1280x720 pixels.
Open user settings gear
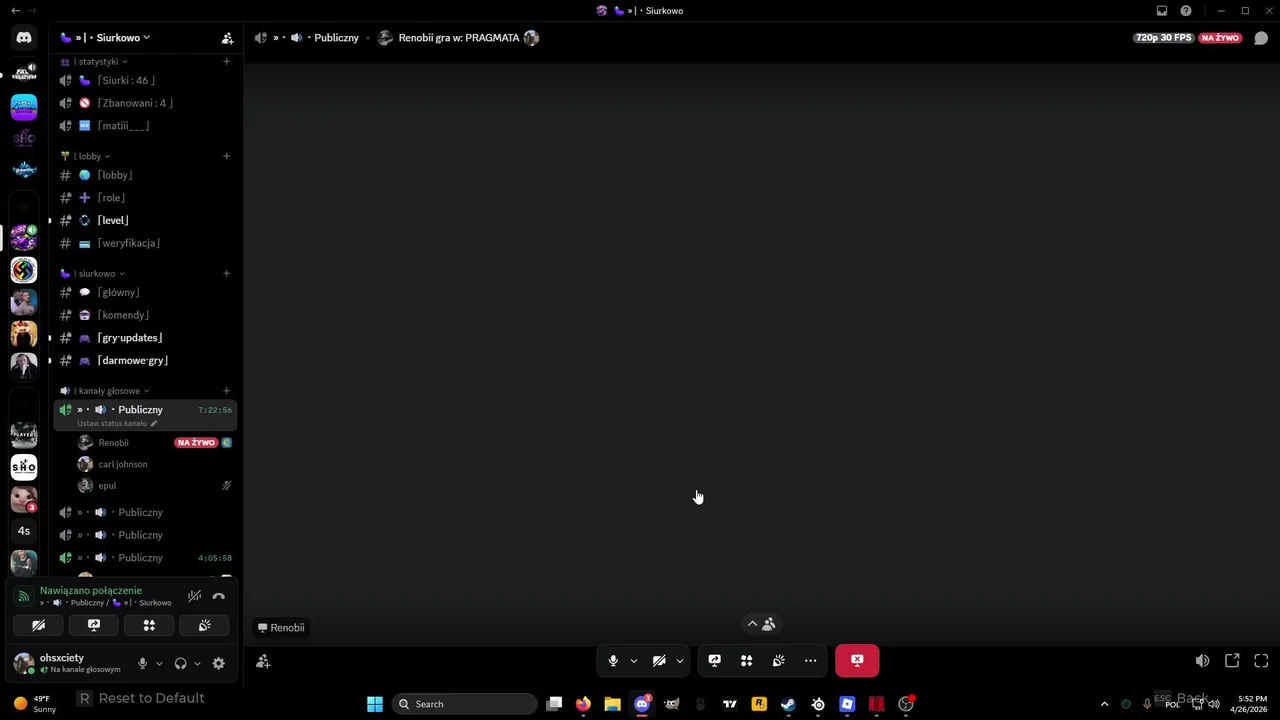[x=218, y=663]
